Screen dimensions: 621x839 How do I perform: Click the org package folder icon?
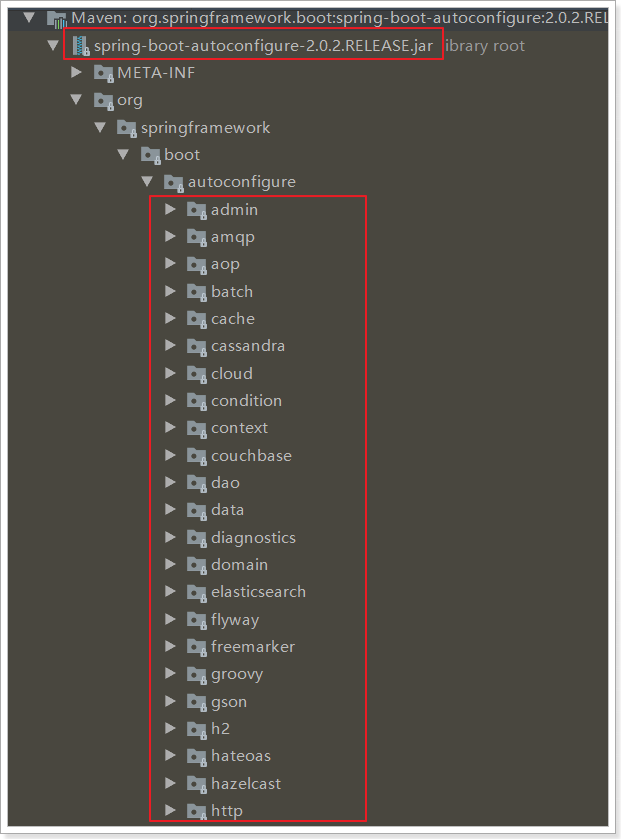[x=103, y=101]
